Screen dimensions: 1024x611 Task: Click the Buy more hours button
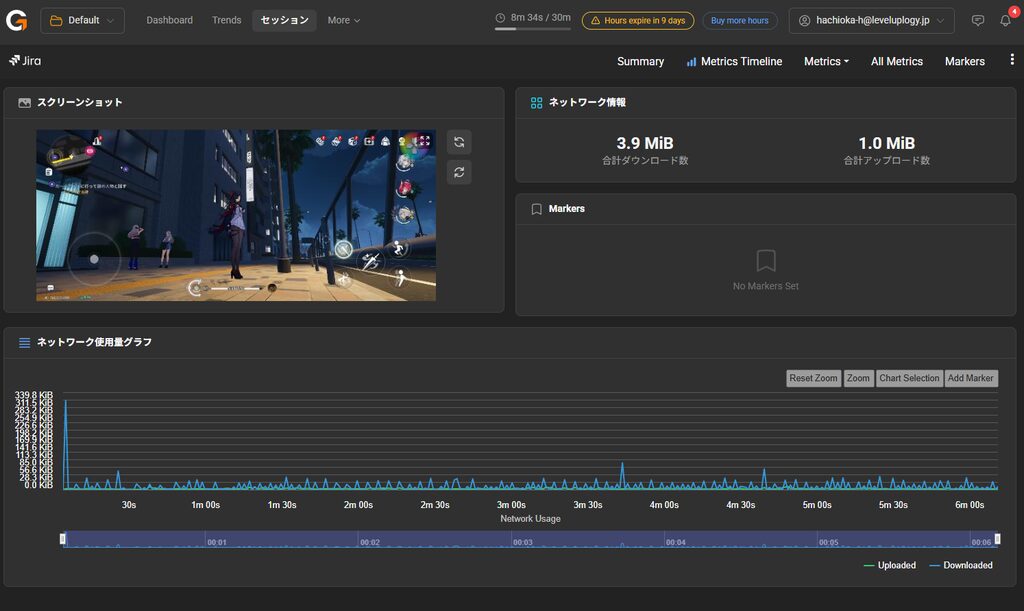click(739, 20)
